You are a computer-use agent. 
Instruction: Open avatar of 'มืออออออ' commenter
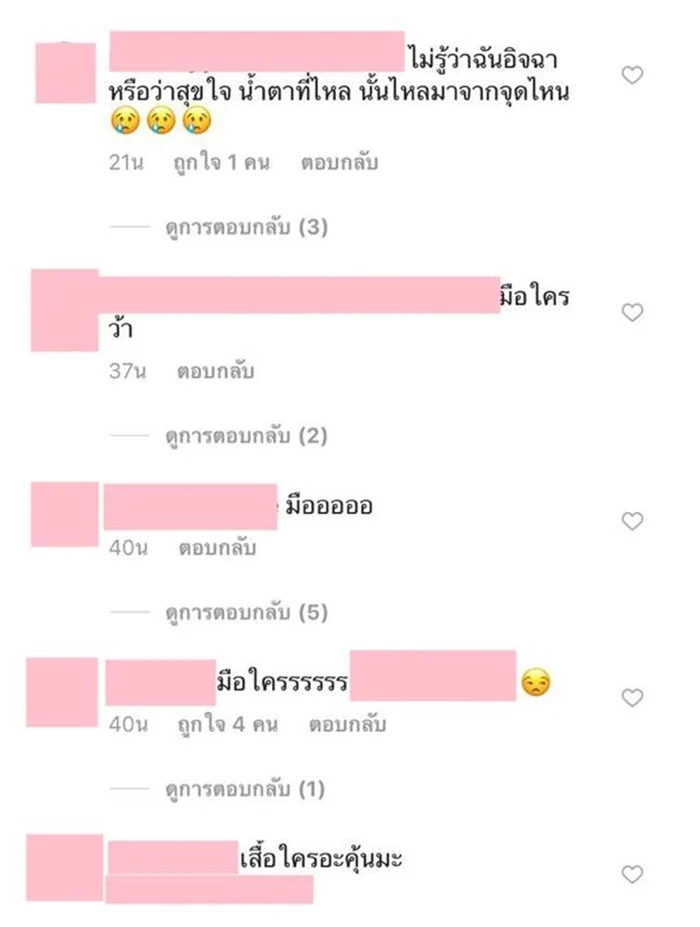click(65, 514)
